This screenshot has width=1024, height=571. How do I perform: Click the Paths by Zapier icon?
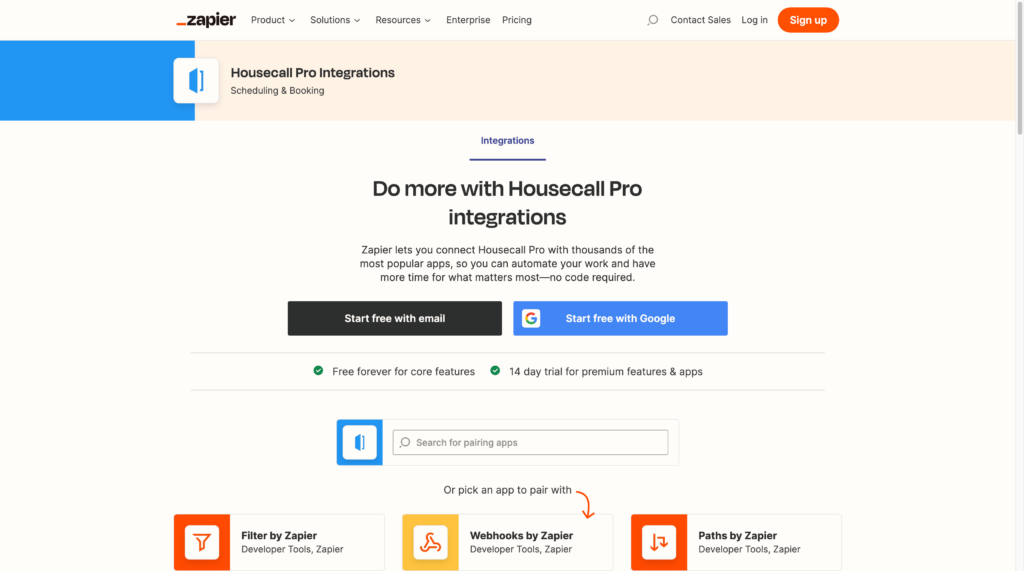[x=659, y=542]
